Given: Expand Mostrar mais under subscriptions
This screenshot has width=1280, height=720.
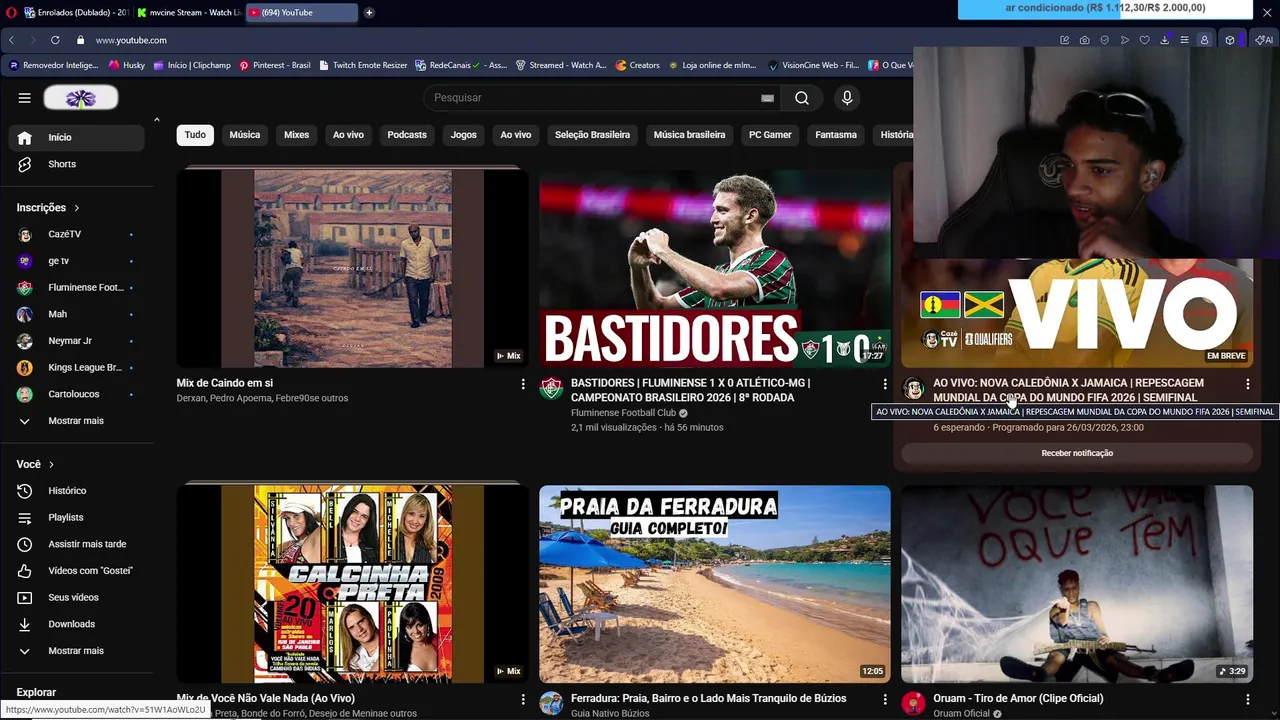Looking at the screenshot, I should 77,421.
